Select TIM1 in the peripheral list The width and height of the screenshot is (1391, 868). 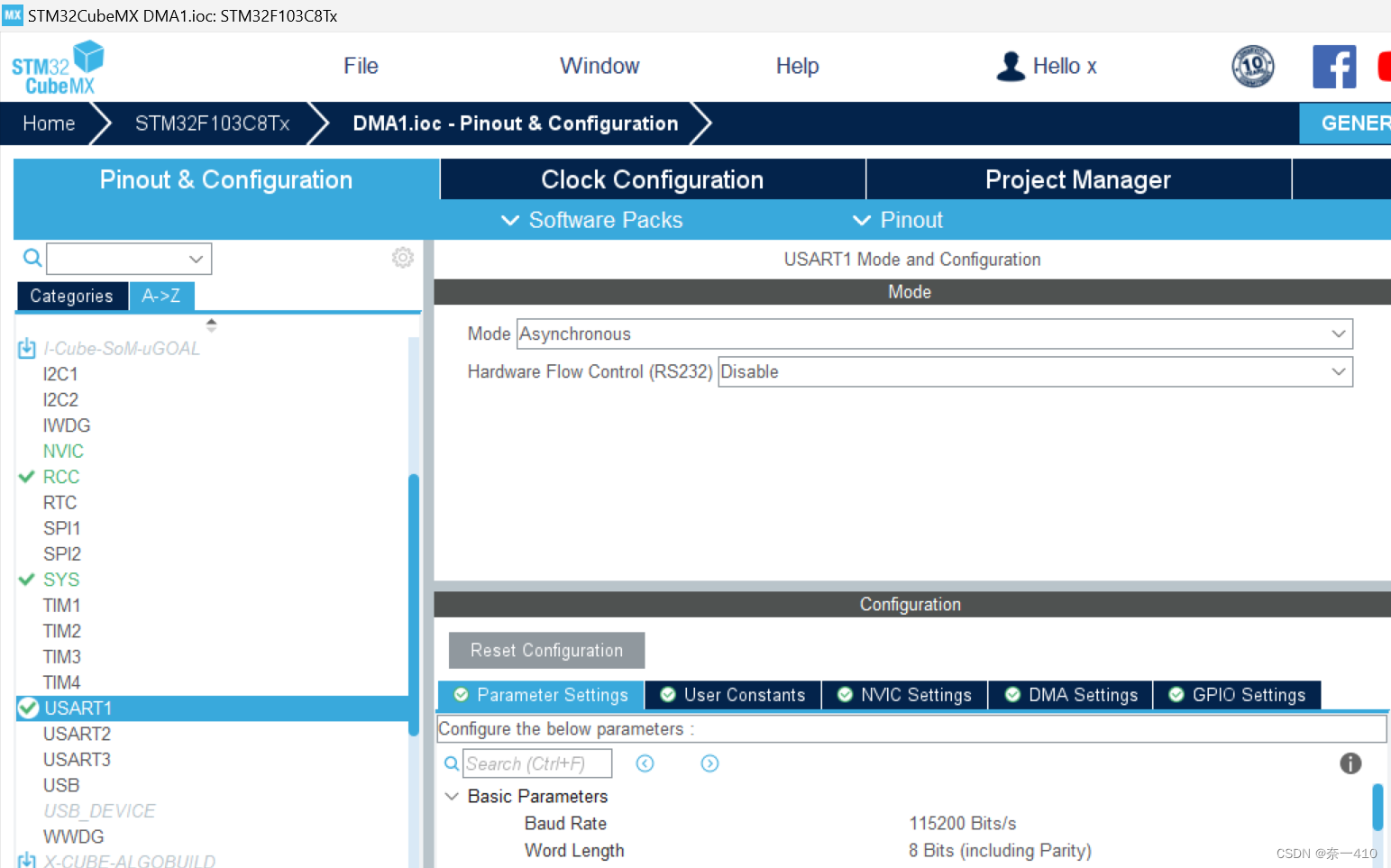[62, 605]
